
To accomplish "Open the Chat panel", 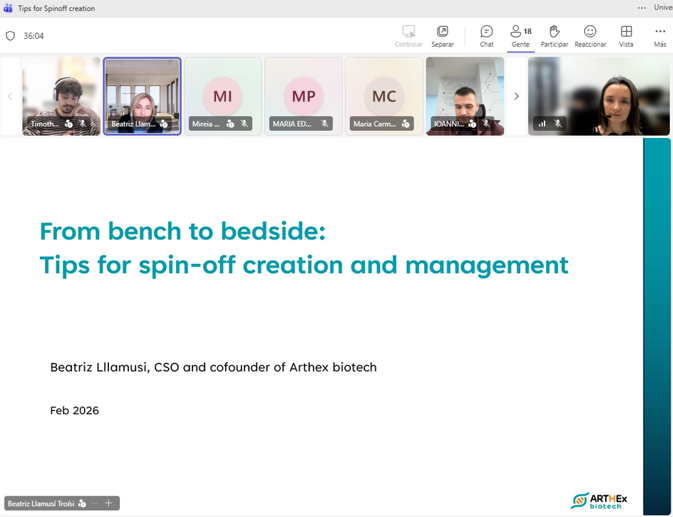I will coord(486,35).
